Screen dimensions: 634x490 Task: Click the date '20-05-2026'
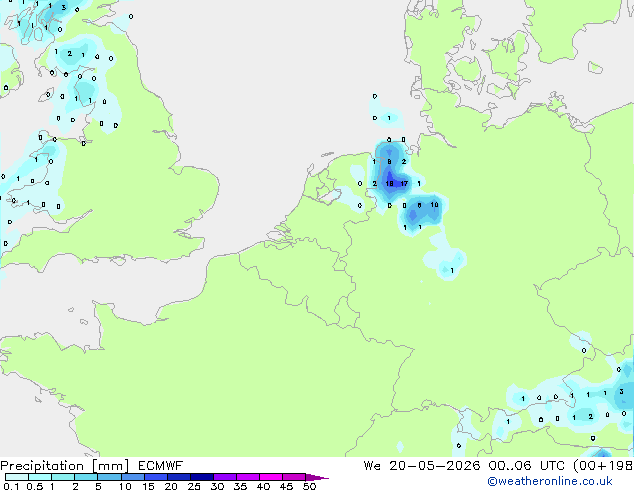coord(435,466)
